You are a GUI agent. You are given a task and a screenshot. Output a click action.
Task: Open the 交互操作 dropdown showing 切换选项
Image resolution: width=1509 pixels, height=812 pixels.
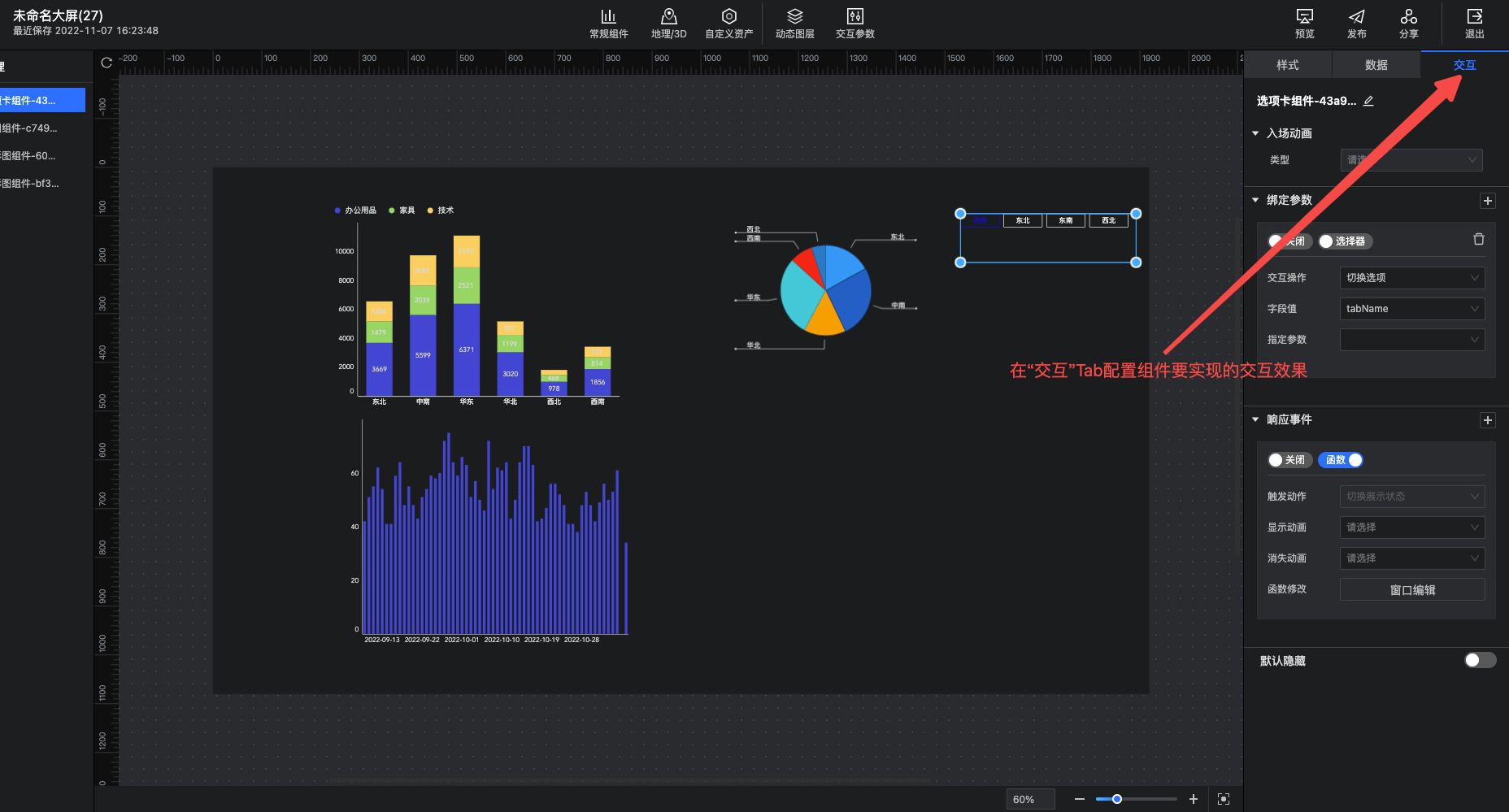(x=1412, y=278)
